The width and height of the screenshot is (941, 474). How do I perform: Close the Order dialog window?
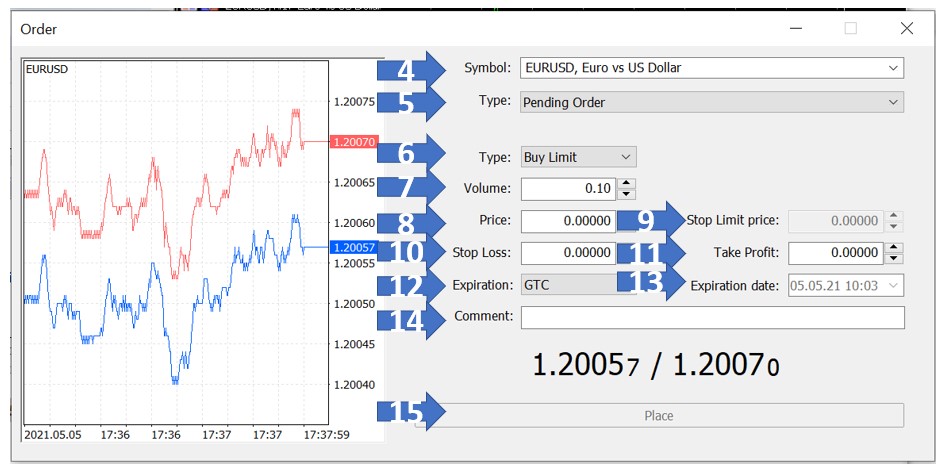click(x=906, y=28)
